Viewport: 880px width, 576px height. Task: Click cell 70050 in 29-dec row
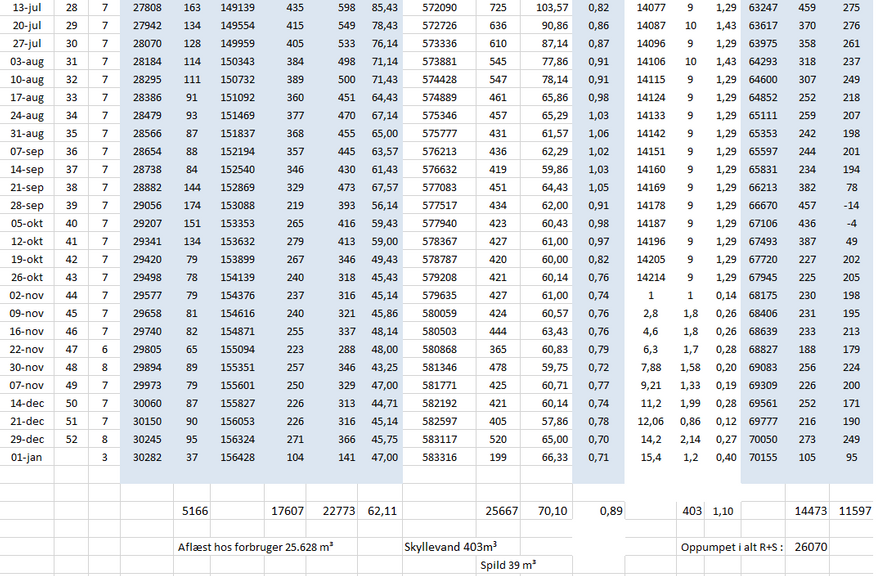763,439
